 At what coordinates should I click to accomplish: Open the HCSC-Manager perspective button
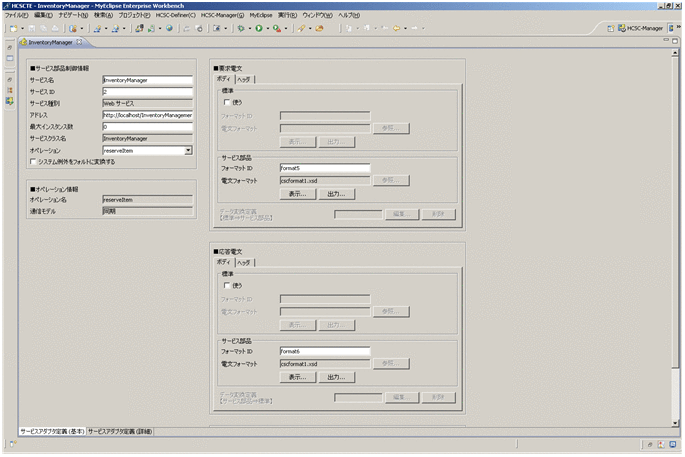click(x=640, y=28)
